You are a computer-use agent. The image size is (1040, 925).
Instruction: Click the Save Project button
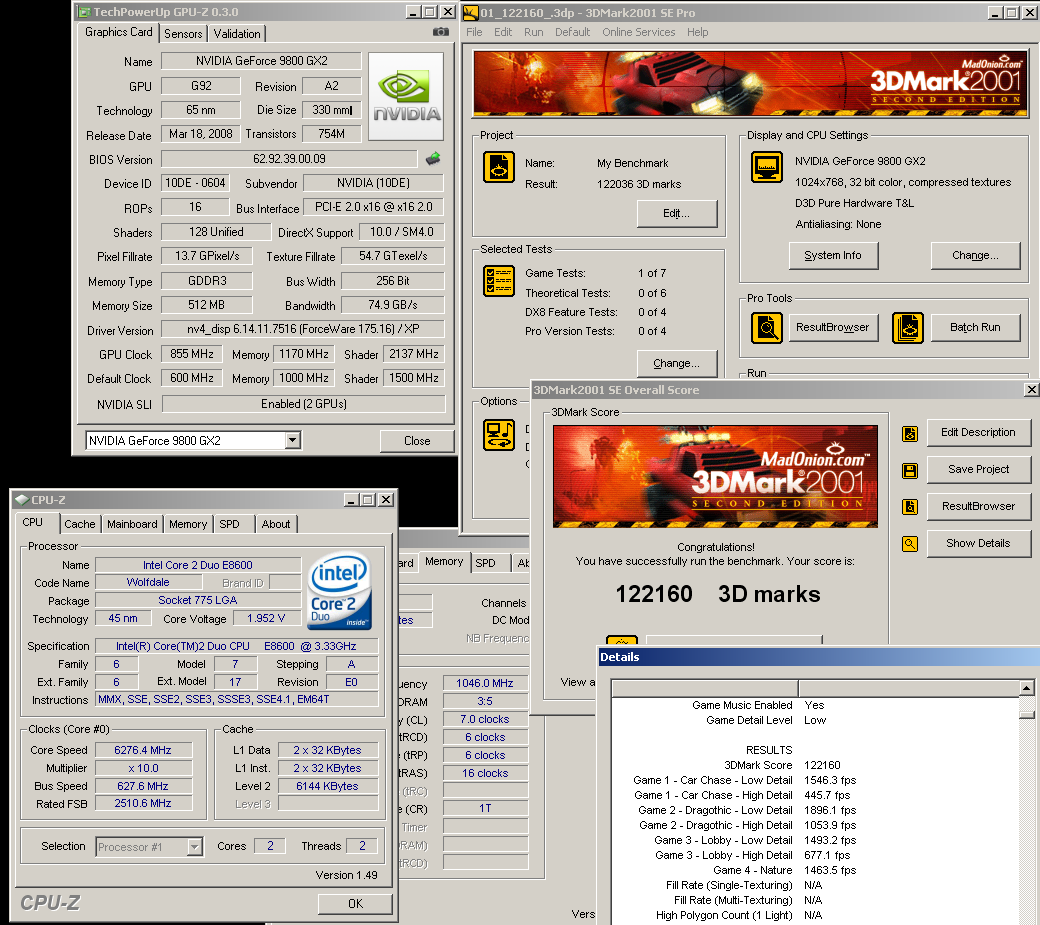click(978, 469)
